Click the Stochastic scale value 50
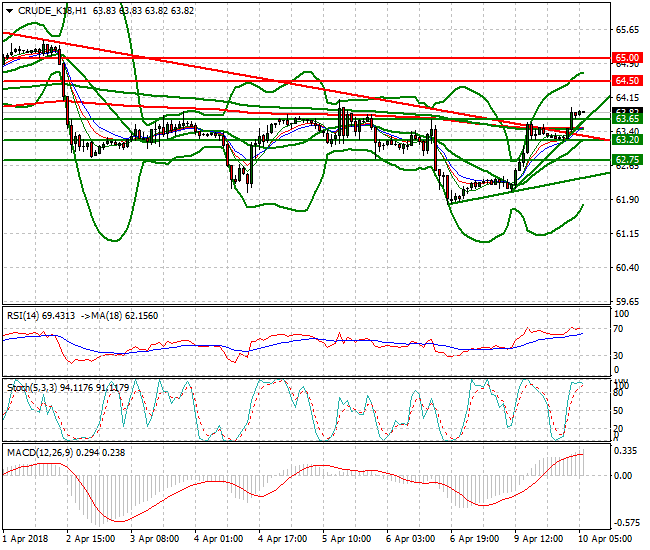650x550 pixels. [618, 411]
